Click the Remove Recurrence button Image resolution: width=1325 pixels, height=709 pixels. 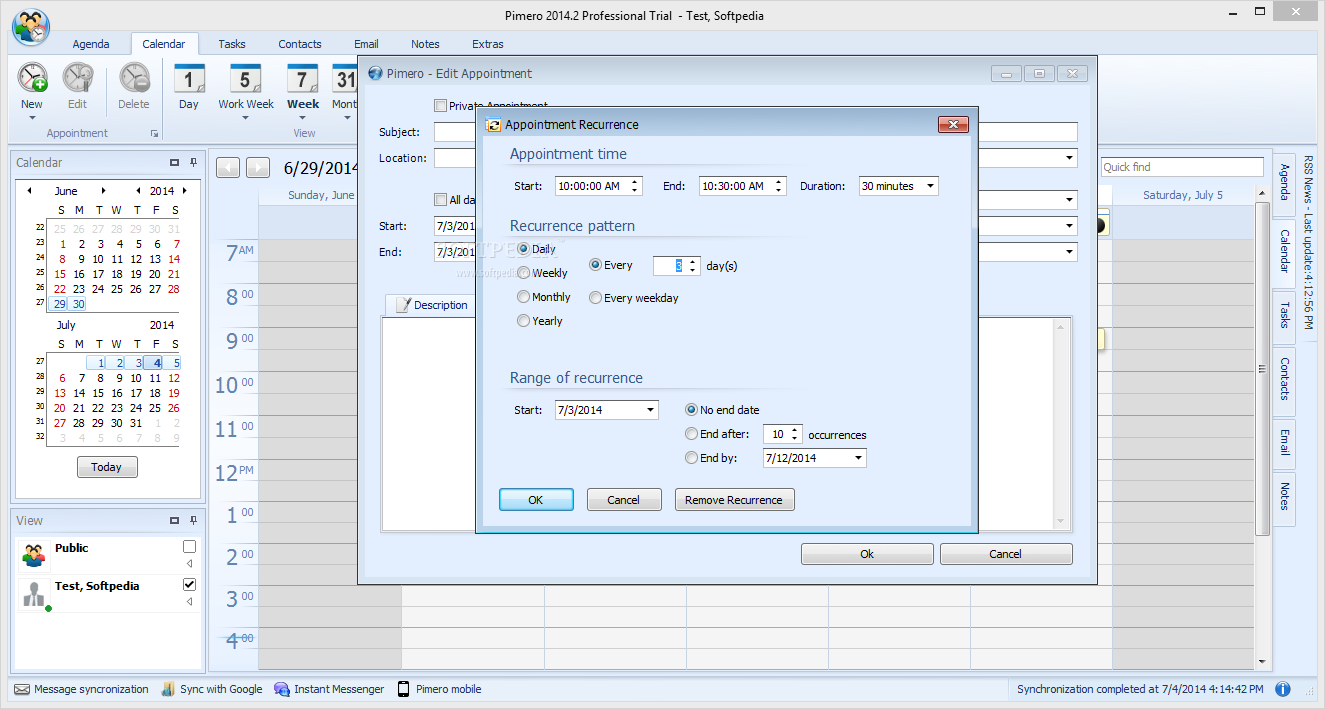[734, 500]
